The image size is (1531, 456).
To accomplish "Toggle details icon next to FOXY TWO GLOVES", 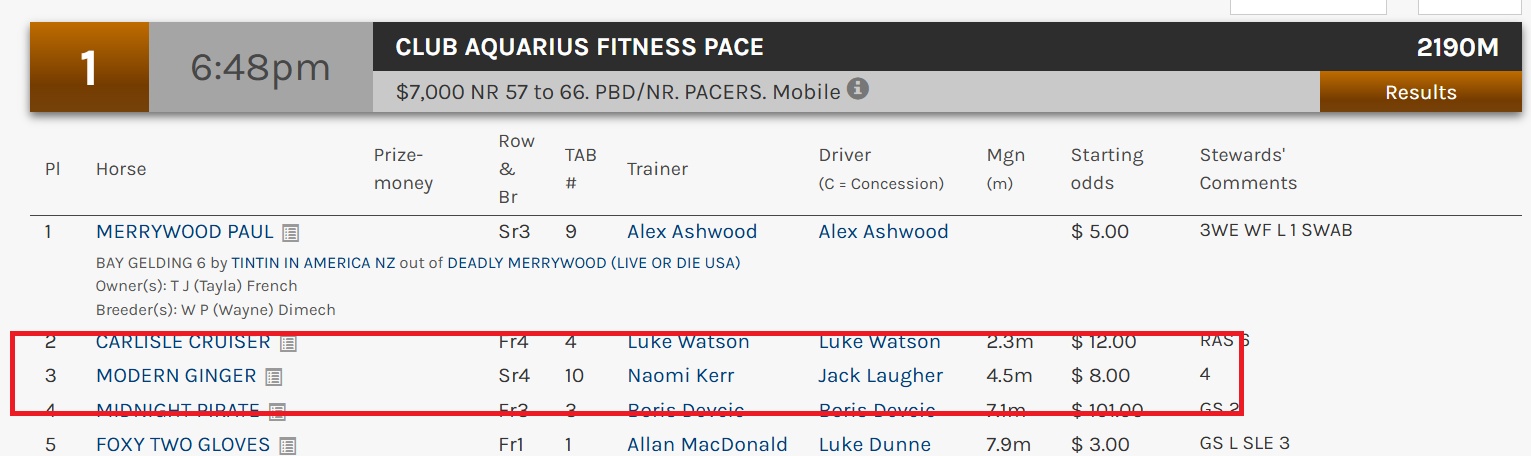I will [287, 445].
